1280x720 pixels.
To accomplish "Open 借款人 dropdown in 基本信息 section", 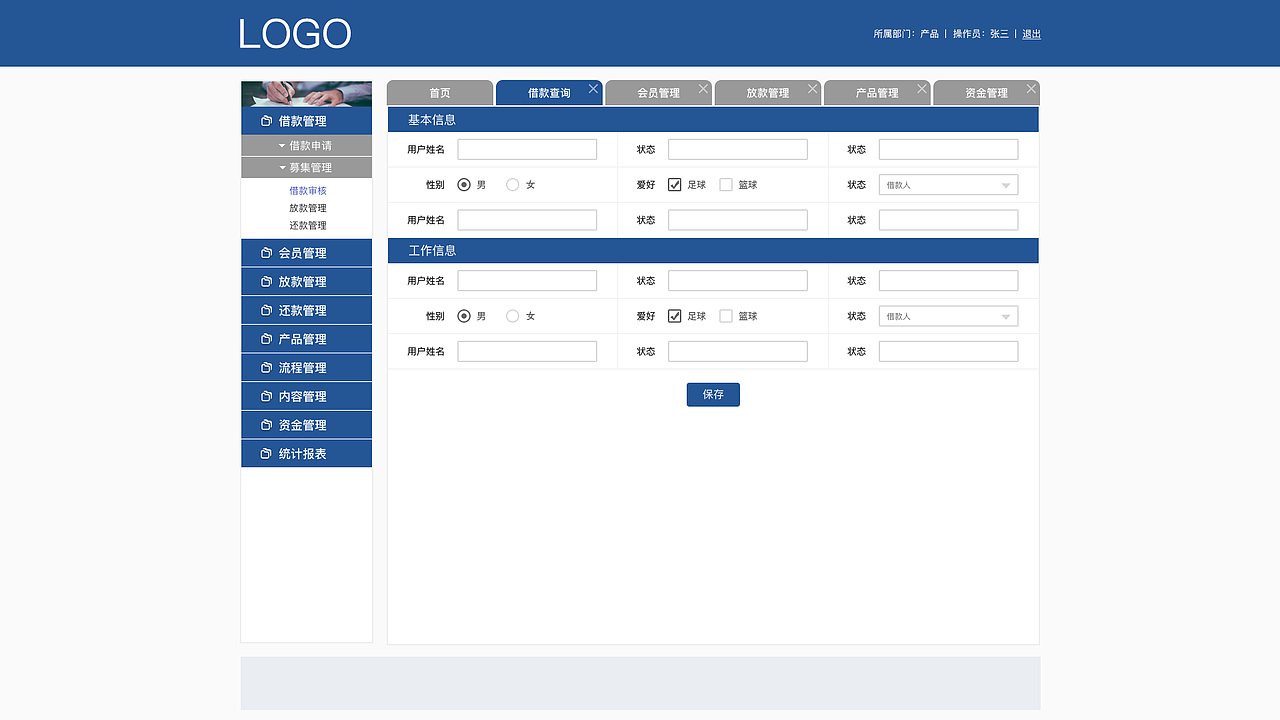I will [x=948, y=185].
